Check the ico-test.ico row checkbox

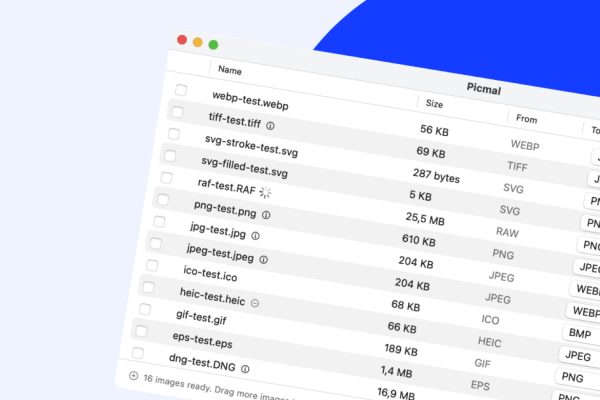152,265
